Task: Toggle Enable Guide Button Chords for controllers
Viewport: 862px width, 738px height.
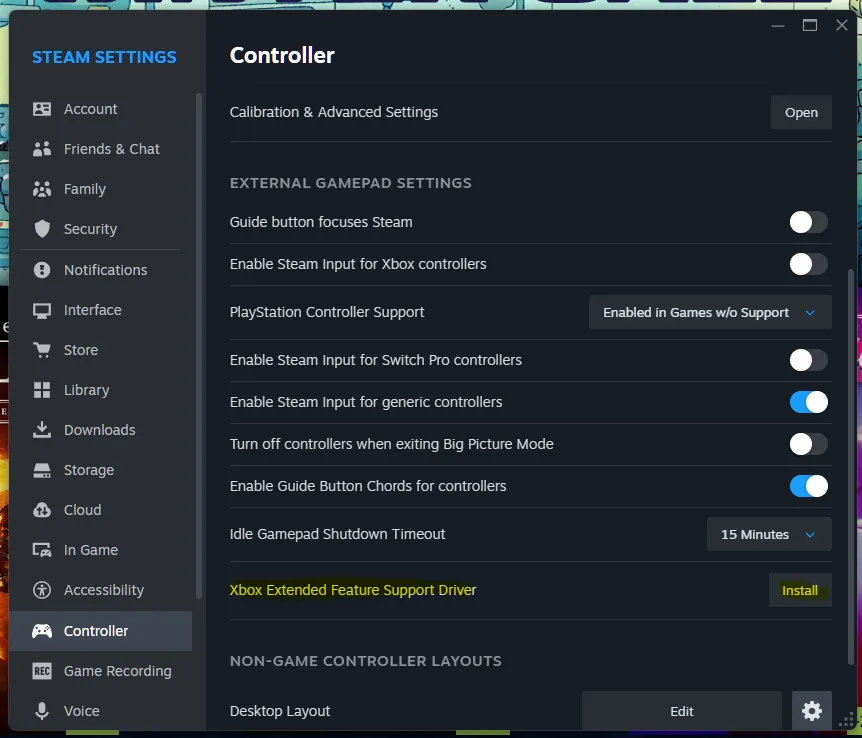Action: tap(807, 486)
